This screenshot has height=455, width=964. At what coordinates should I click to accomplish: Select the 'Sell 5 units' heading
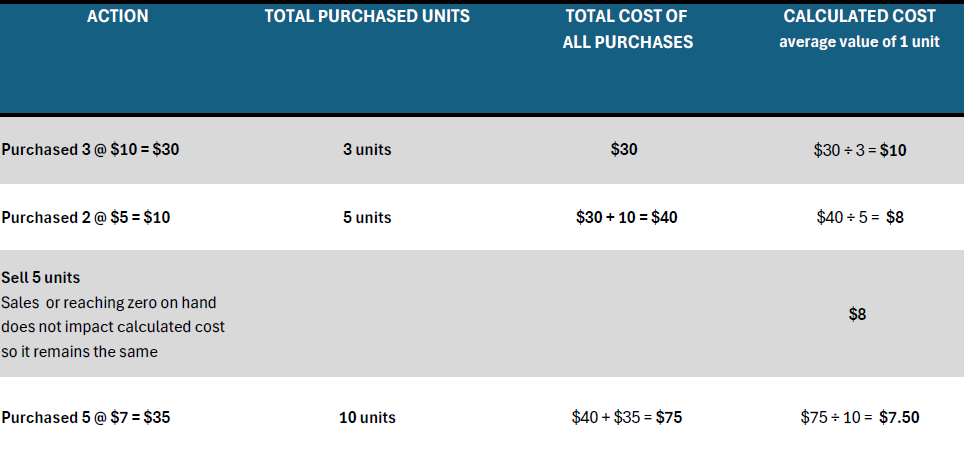tap(41, 277)
